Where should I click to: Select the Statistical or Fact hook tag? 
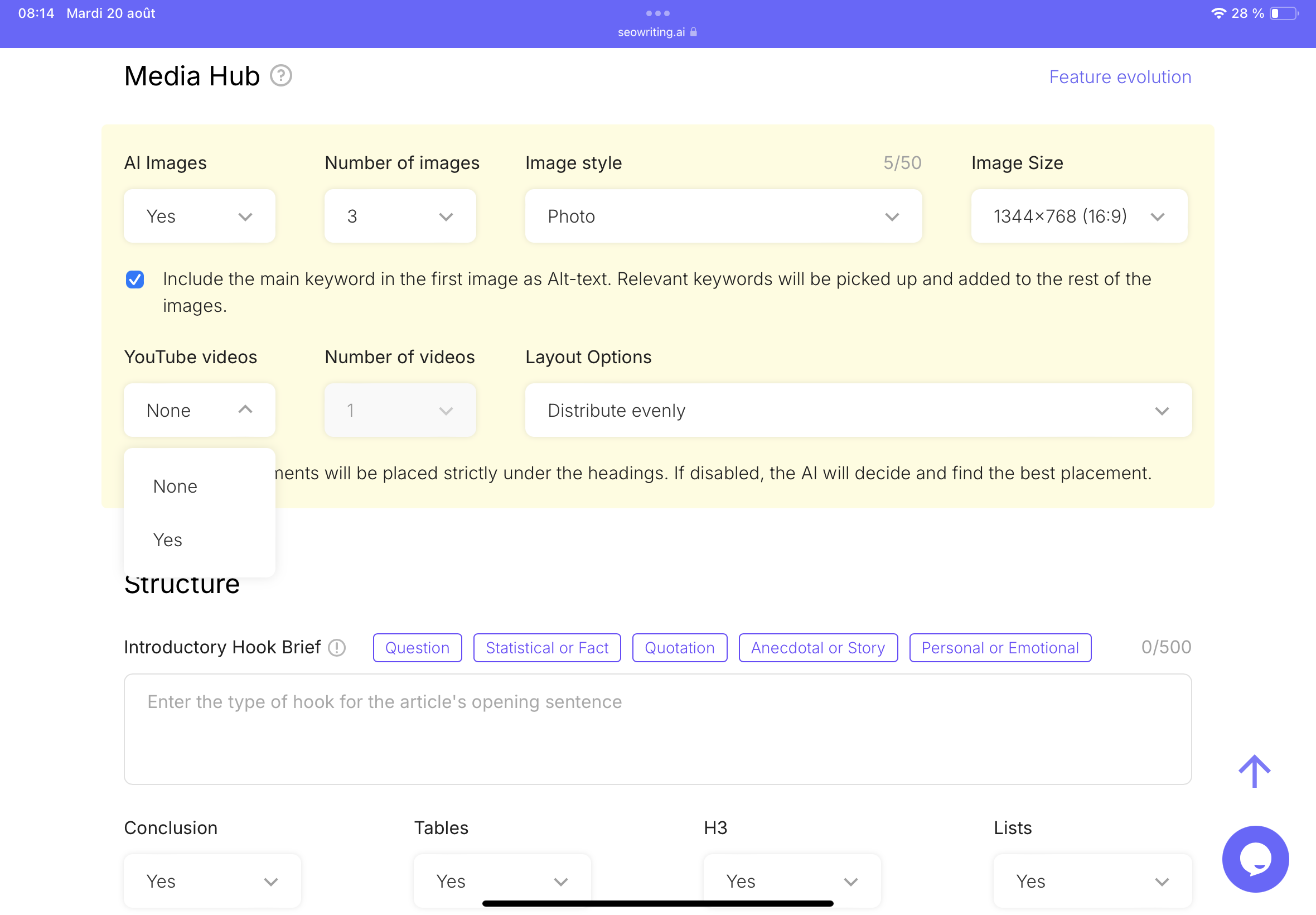coord(546,647)
